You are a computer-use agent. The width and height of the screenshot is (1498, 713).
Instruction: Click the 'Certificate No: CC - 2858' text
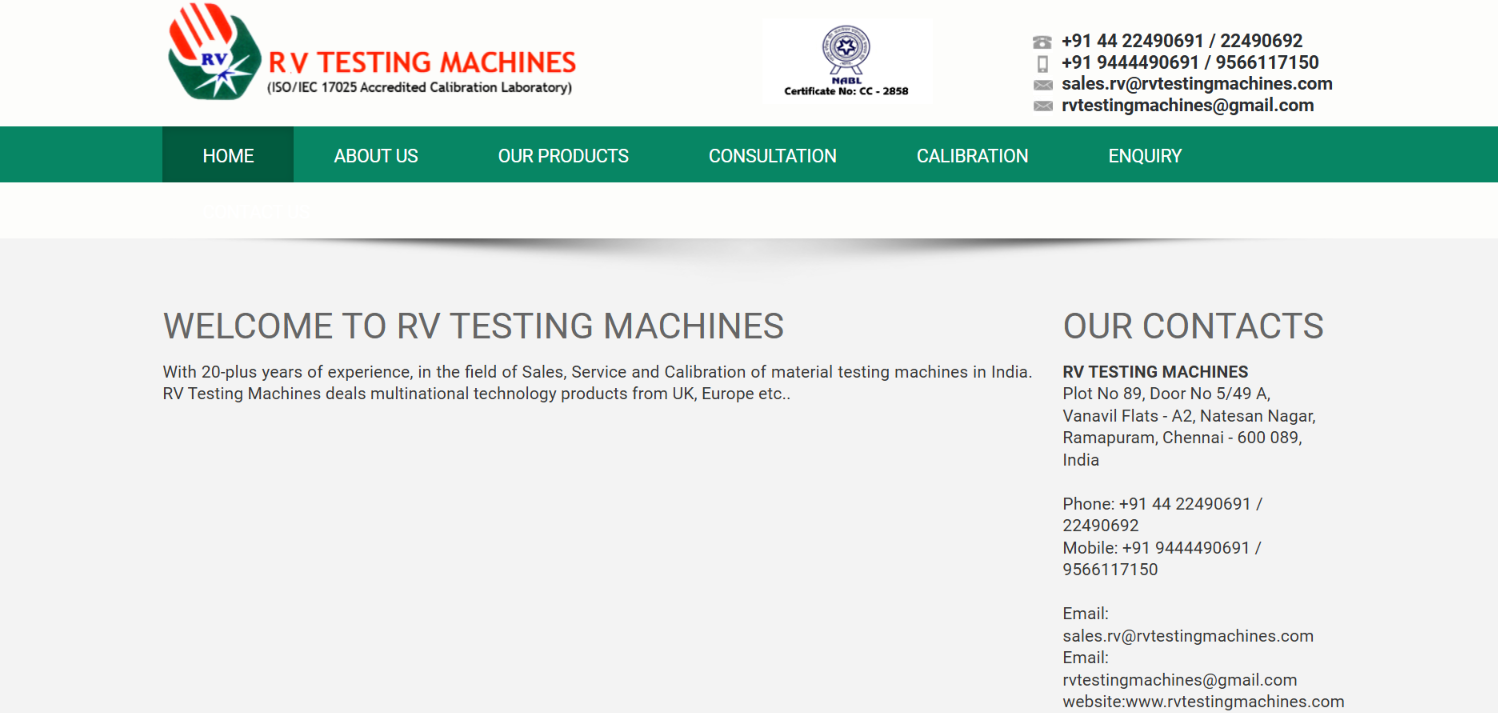tap(846, 91)
